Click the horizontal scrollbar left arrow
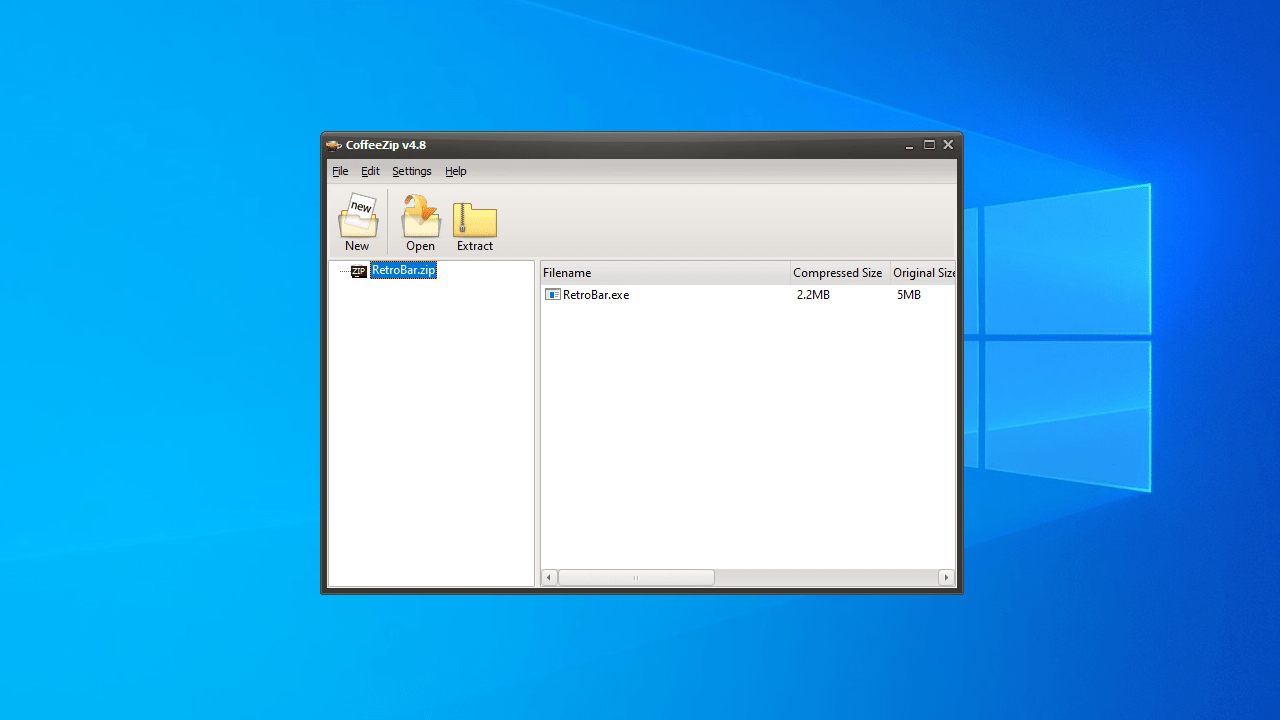This screenshot has height=720, width=1280. point(549,578)
